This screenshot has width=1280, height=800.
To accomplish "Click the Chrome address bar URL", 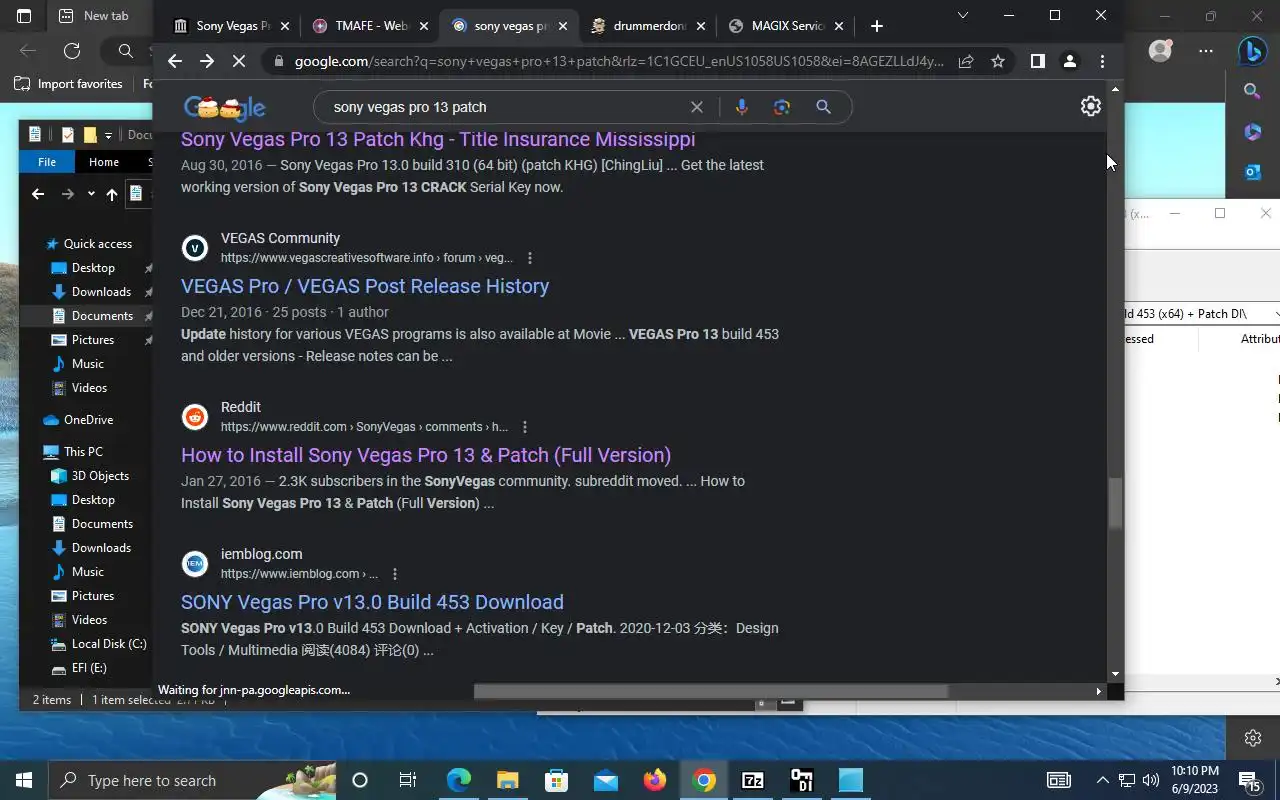I will (618, 61).
